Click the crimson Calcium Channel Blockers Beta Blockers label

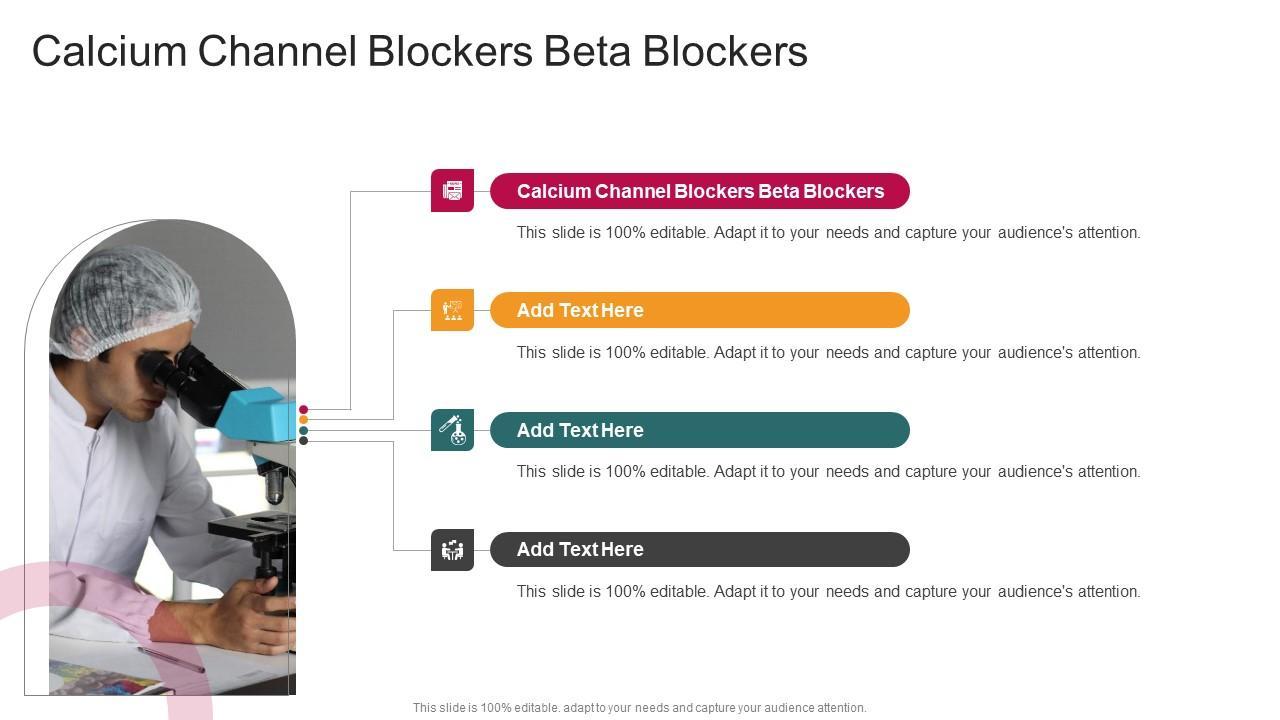[x=700, y=191]
